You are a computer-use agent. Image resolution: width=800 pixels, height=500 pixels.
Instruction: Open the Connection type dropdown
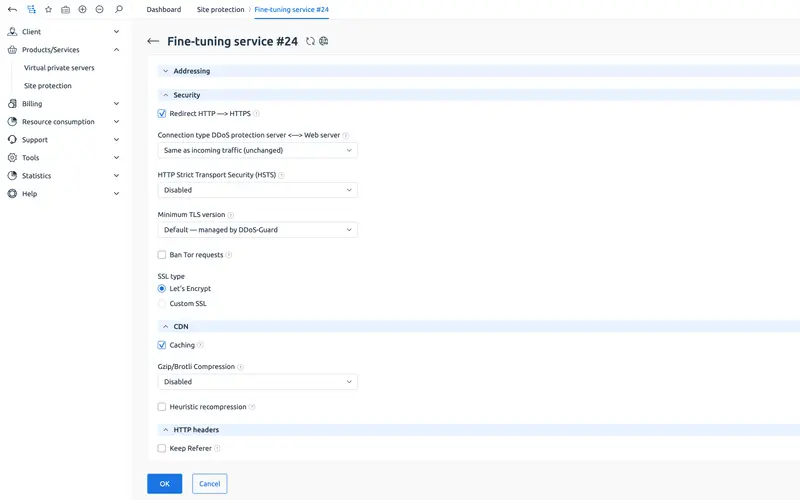point(258,151)
